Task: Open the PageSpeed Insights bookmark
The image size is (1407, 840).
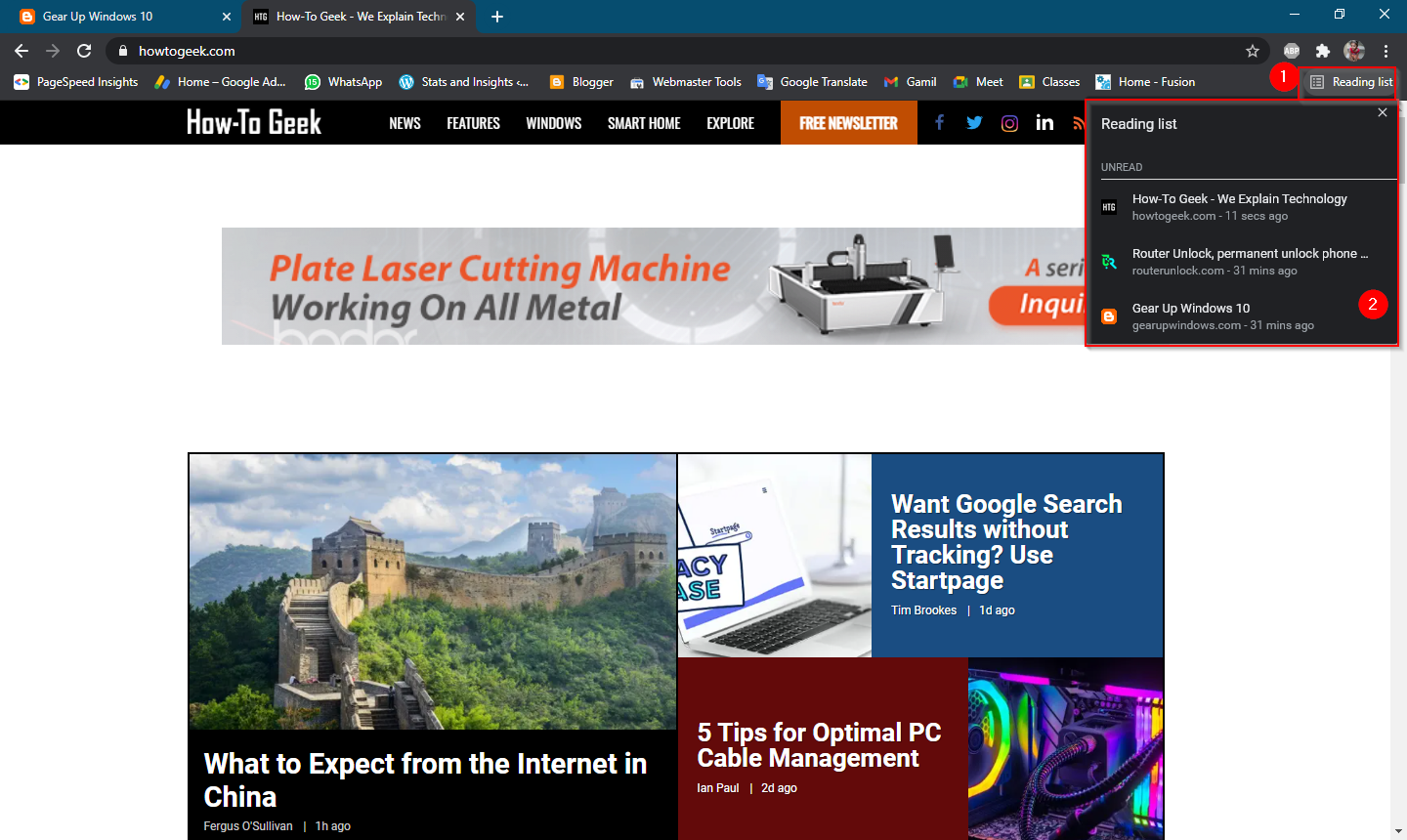Action: (x=76, y=82)
